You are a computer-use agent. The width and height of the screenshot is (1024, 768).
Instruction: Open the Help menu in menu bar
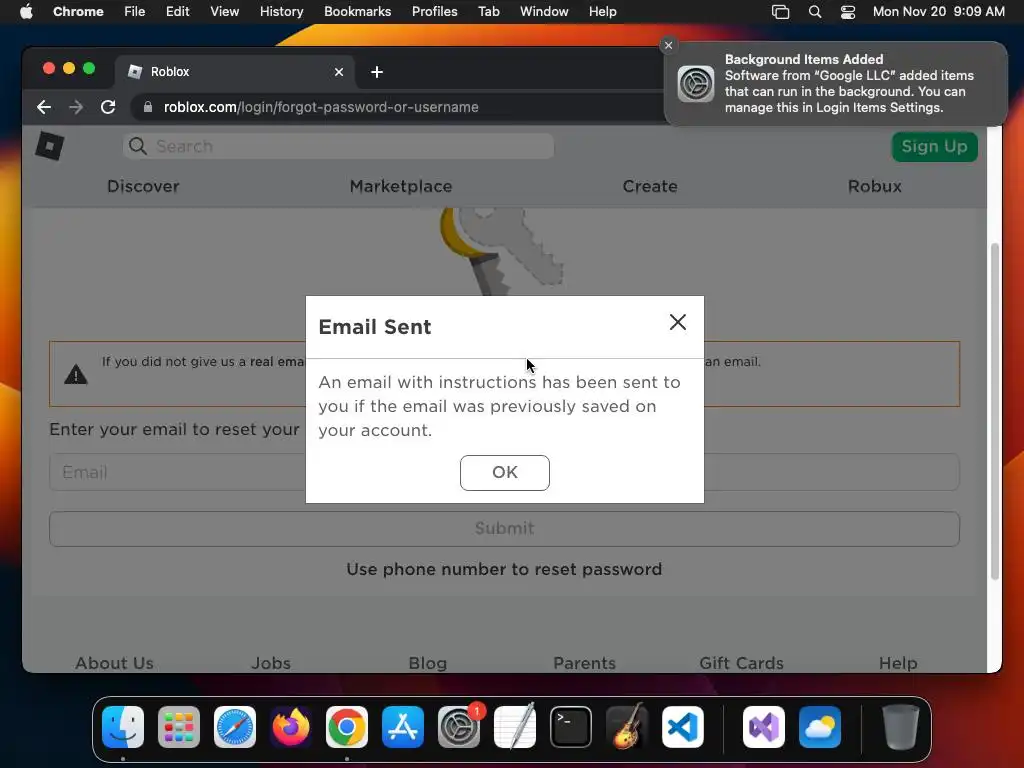point(602,11)
